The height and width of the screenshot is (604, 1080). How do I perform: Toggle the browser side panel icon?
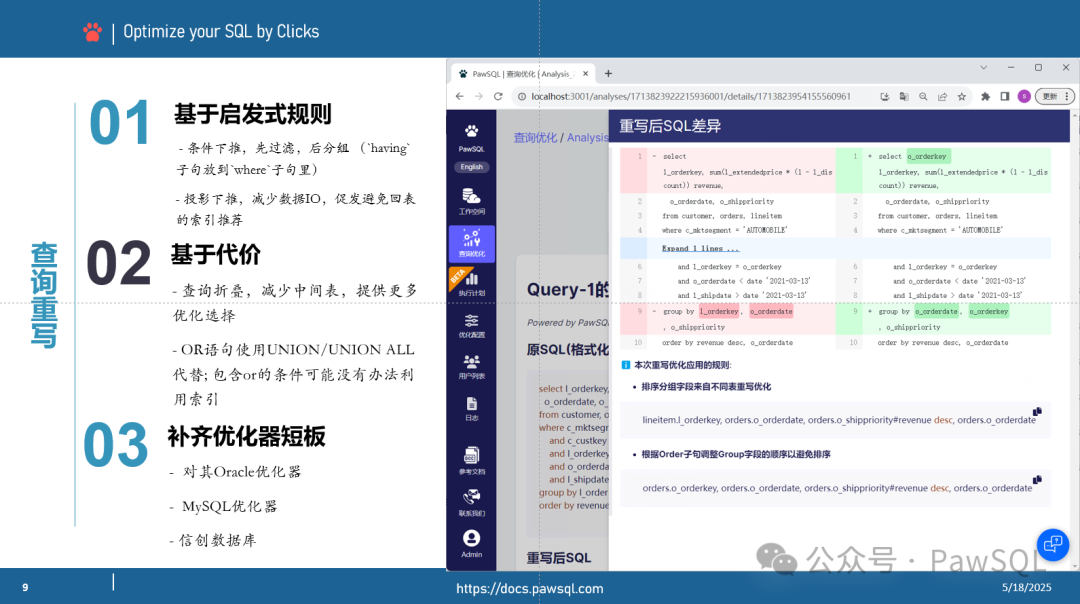[x=1005, y=96]
